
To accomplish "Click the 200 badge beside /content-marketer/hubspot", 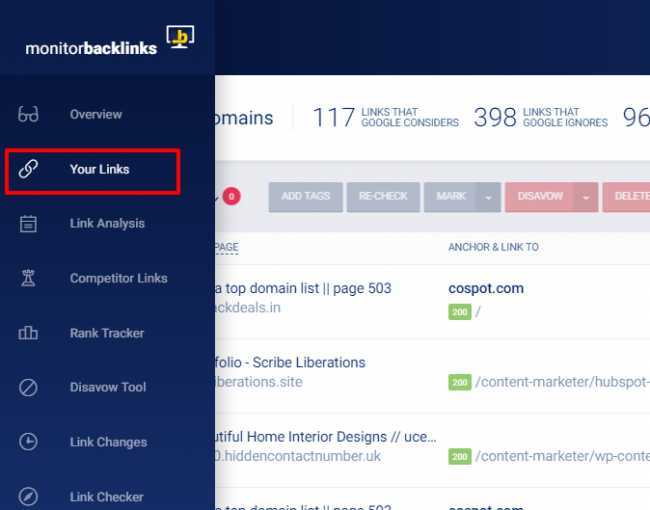I will click(x=460, y=382).
